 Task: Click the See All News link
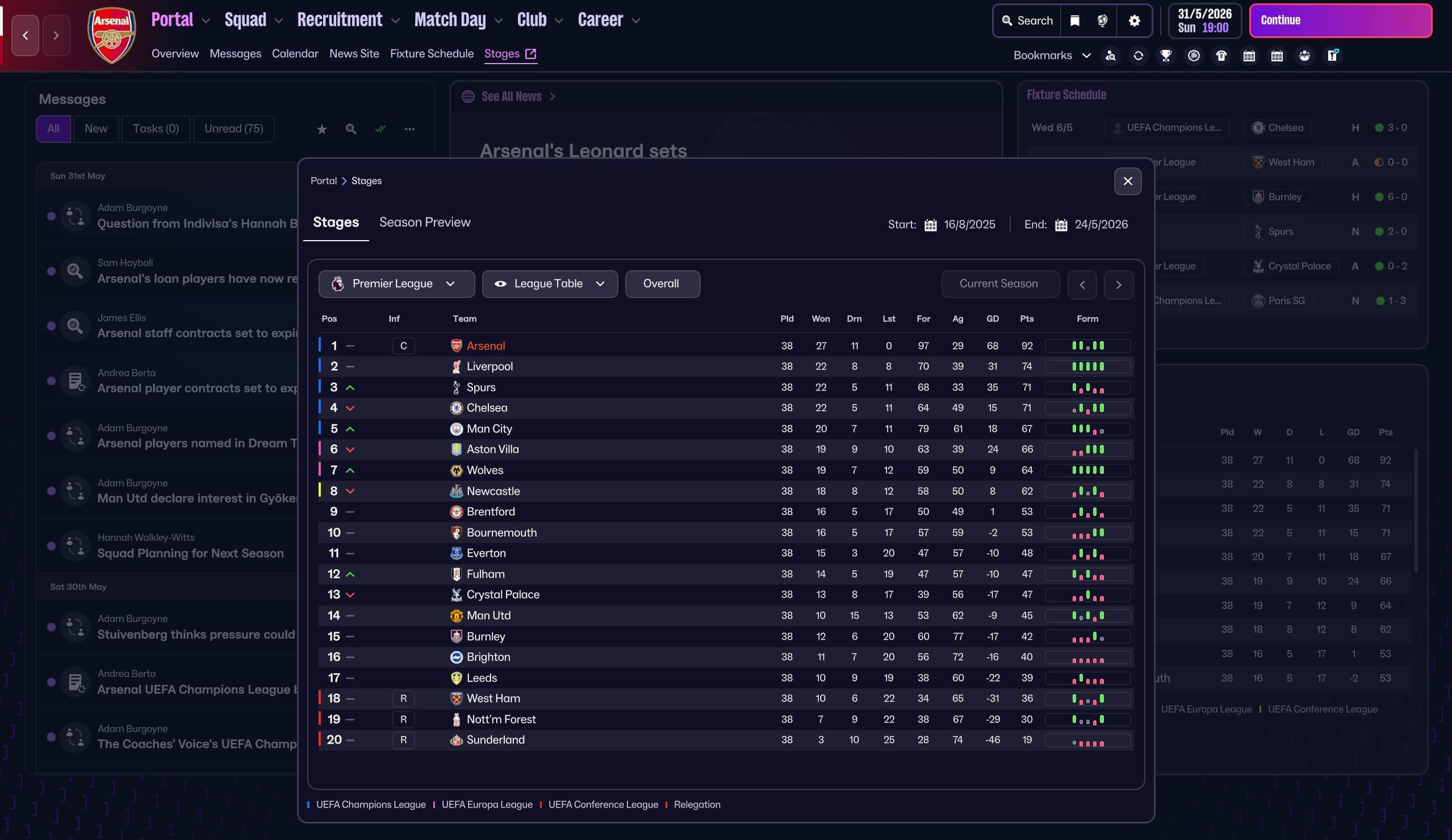coord(510,96)
